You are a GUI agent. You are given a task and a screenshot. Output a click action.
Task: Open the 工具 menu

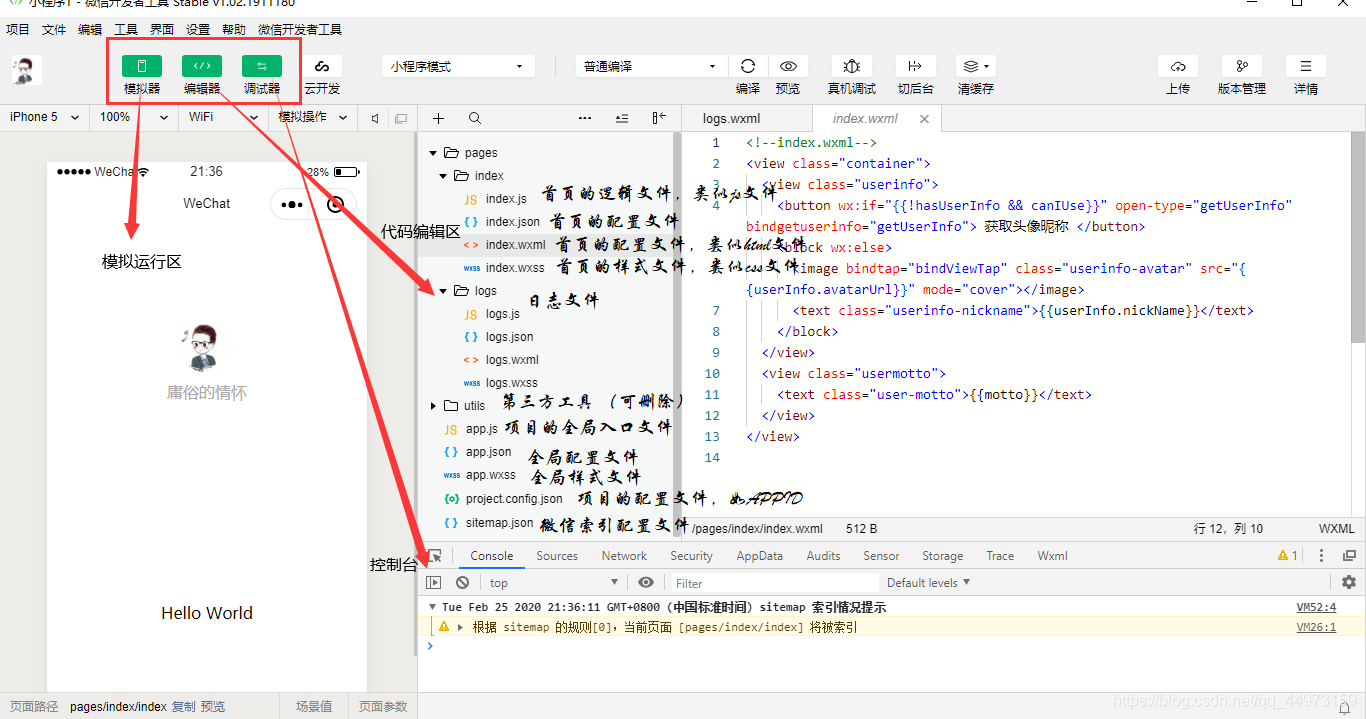pos(126,30)
